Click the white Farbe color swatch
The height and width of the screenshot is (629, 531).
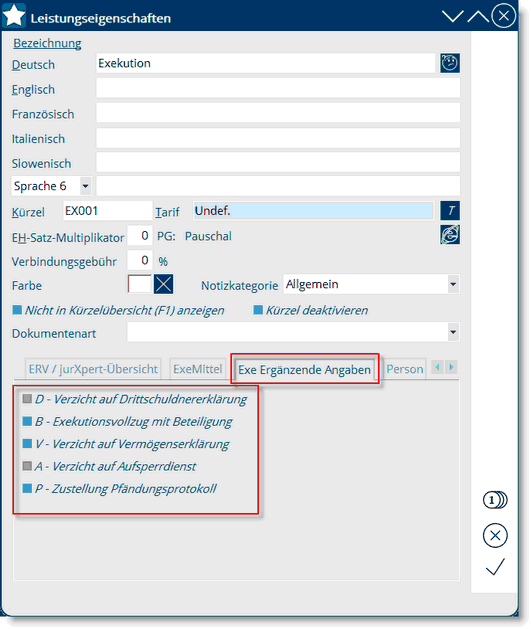tap(140, 284)
